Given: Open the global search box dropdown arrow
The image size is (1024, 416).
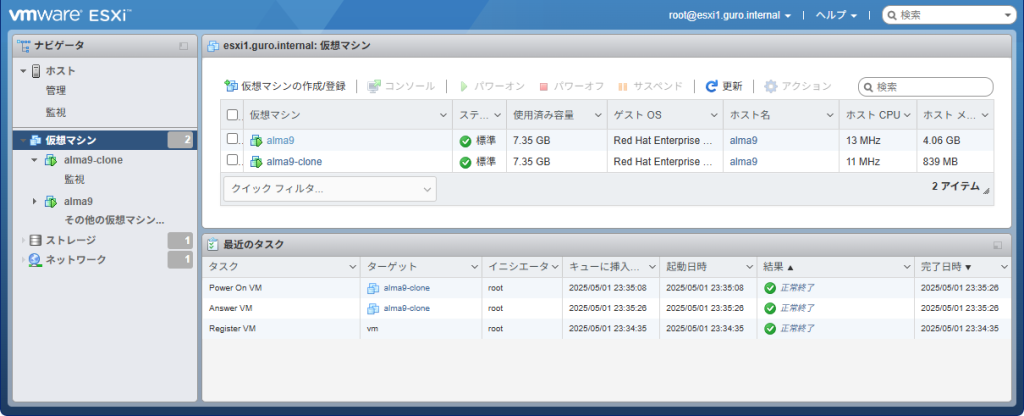Looking at the screenshot, I should (x=1006, y=16).
